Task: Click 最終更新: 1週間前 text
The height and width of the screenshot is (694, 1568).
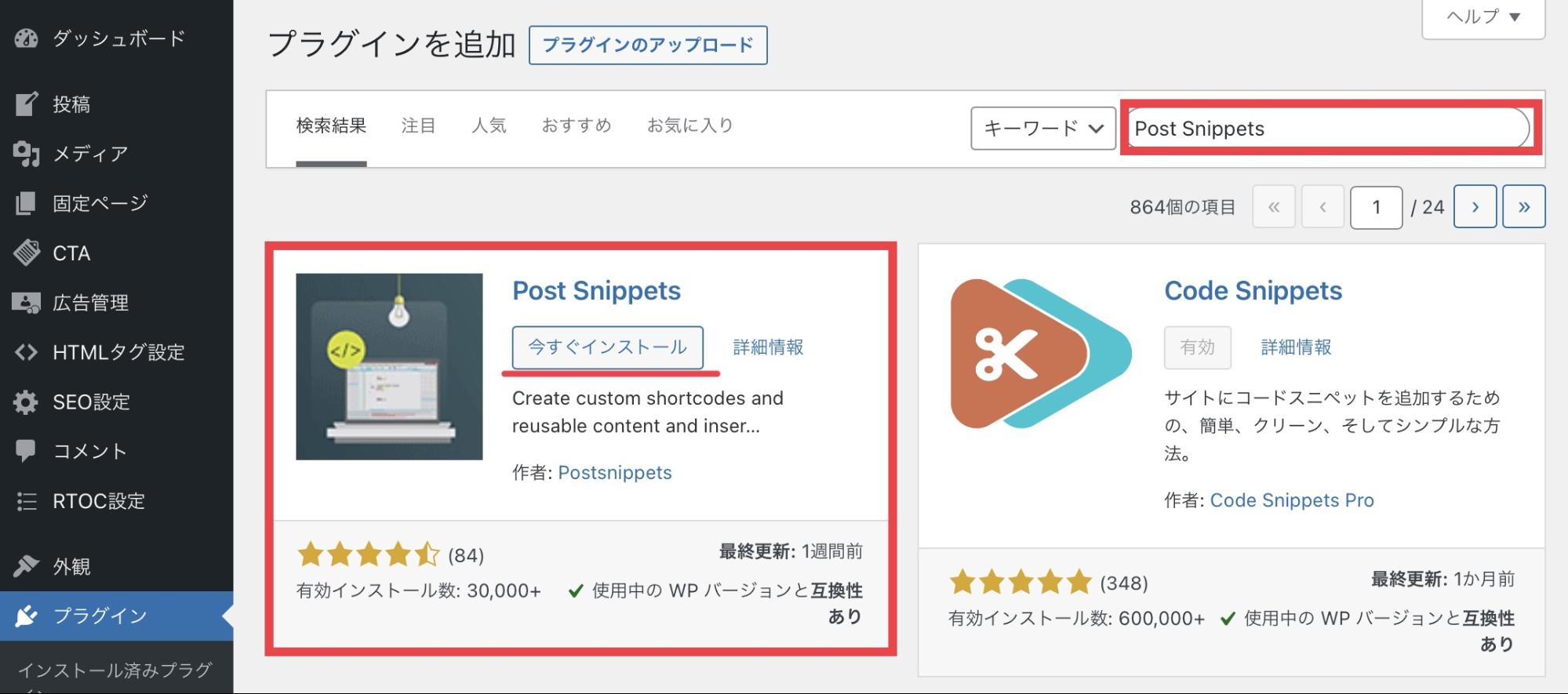Action: click(791, 551)
